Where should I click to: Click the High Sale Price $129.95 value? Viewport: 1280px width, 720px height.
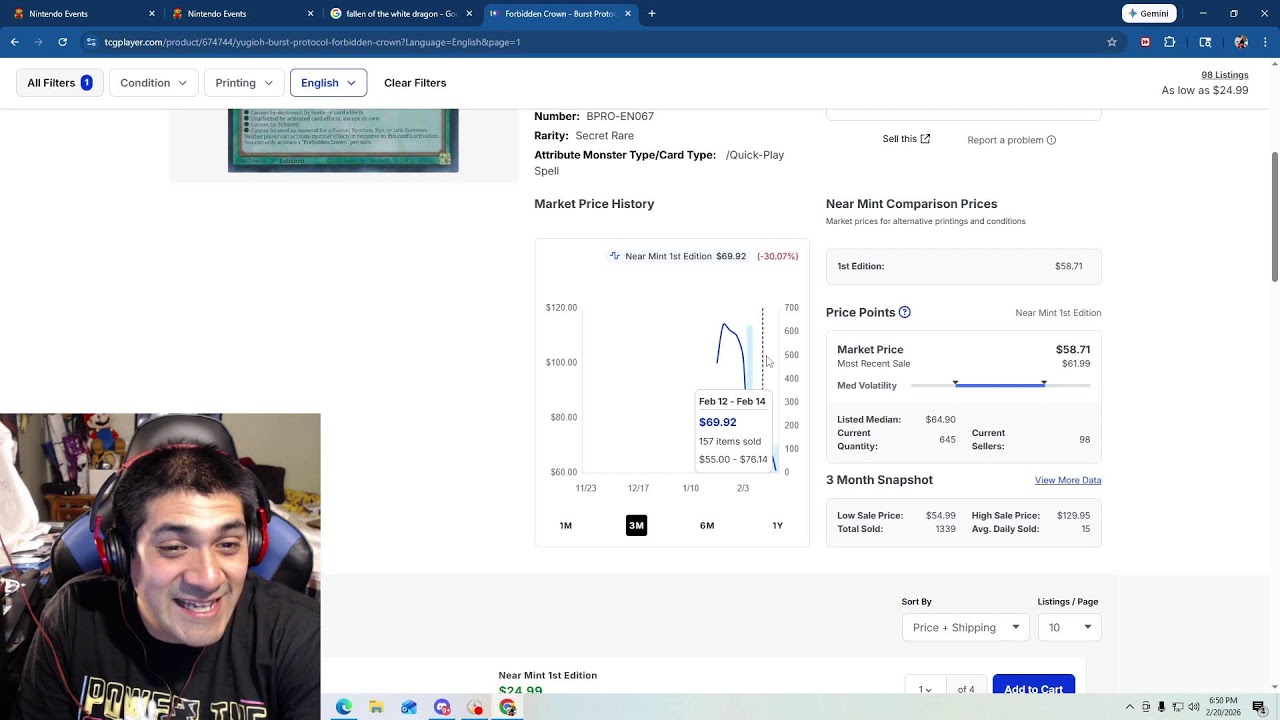1073,516
